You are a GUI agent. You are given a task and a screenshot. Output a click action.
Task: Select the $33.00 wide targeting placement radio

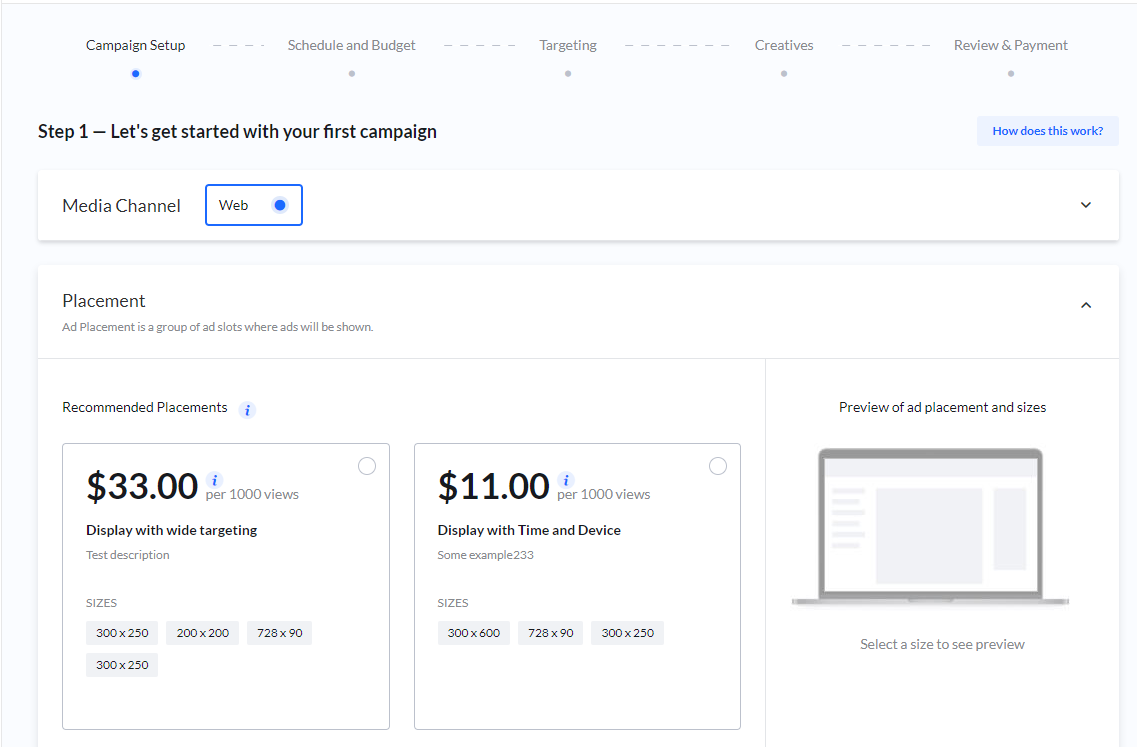click(x=367, y=466)
